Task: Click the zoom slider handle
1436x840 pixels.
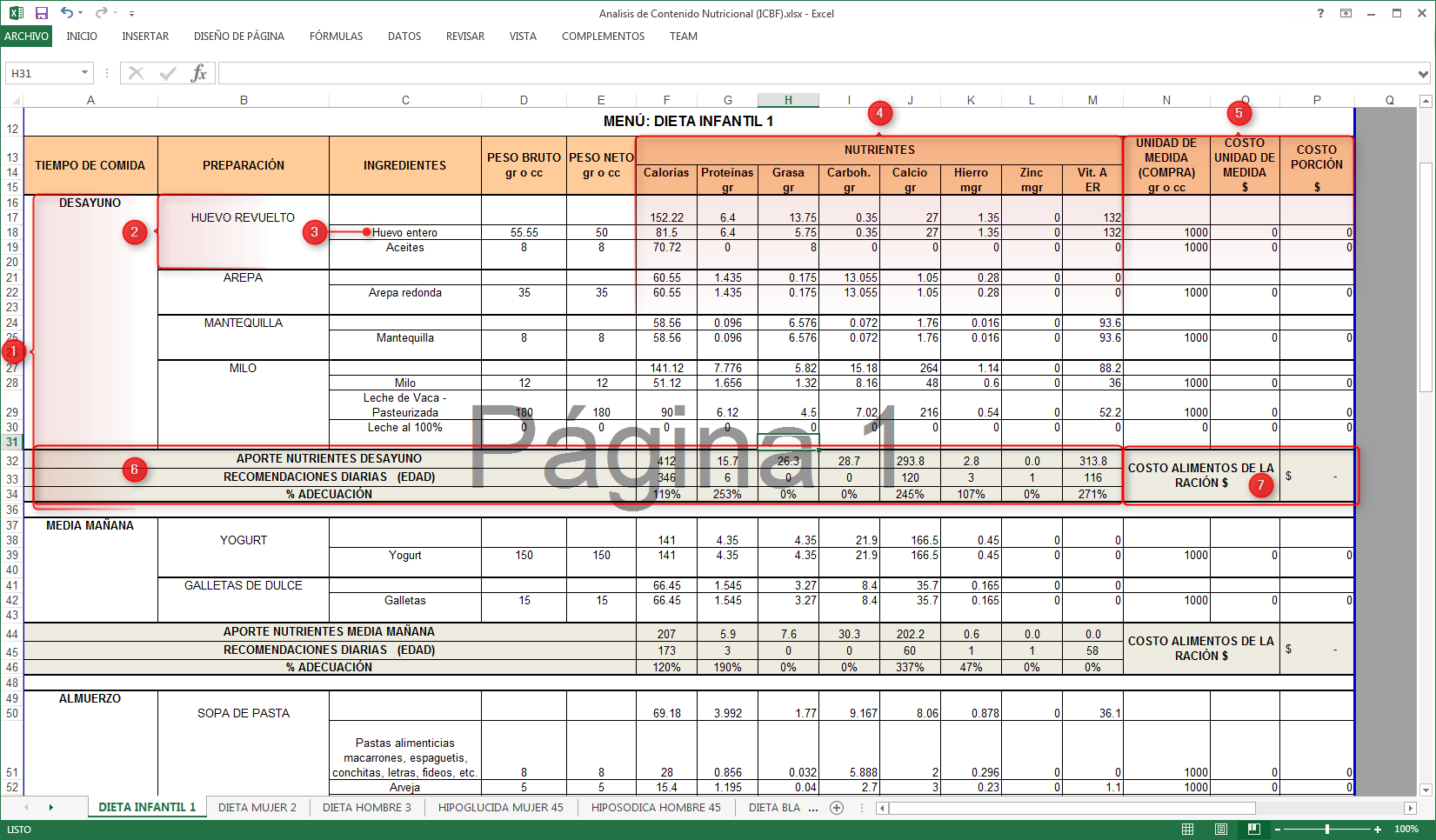Action: (1327, 829)
